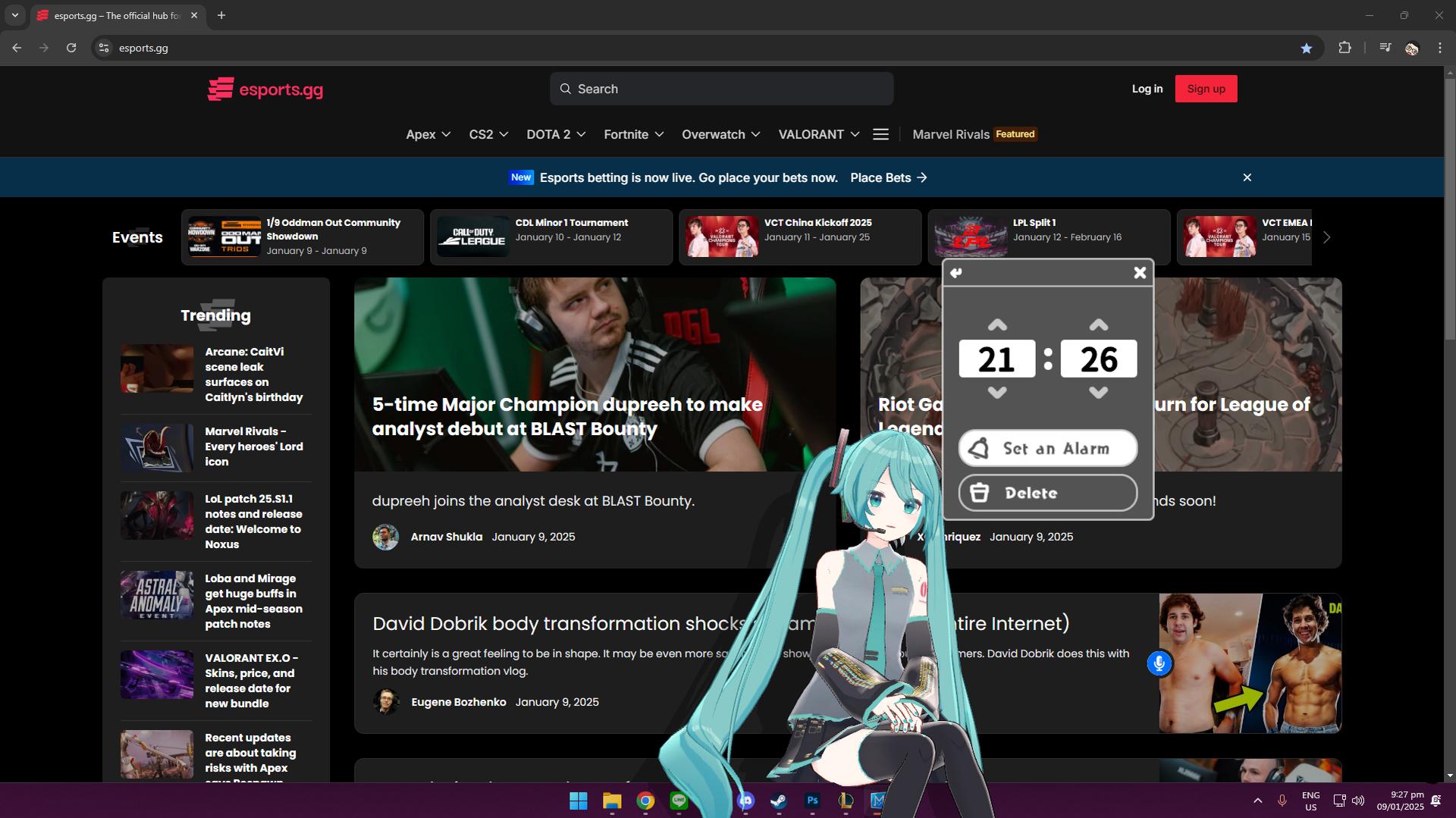Screen dimensions: 1456x818
Task: Click the Sign up button
Action: point(1206,89)
